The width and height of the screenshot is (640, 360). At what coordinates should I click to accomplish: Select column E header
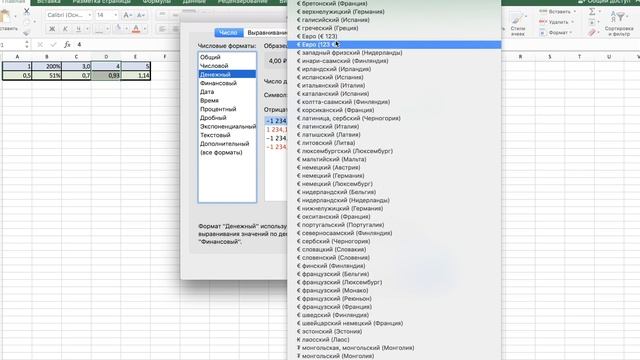[136, 57]
